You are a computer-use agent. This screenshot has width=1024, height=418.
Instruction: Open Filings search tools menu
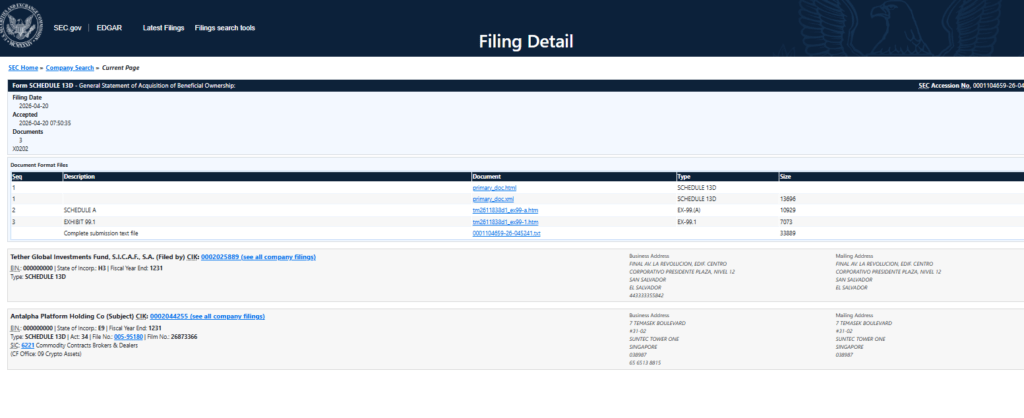tap(225, 28)
